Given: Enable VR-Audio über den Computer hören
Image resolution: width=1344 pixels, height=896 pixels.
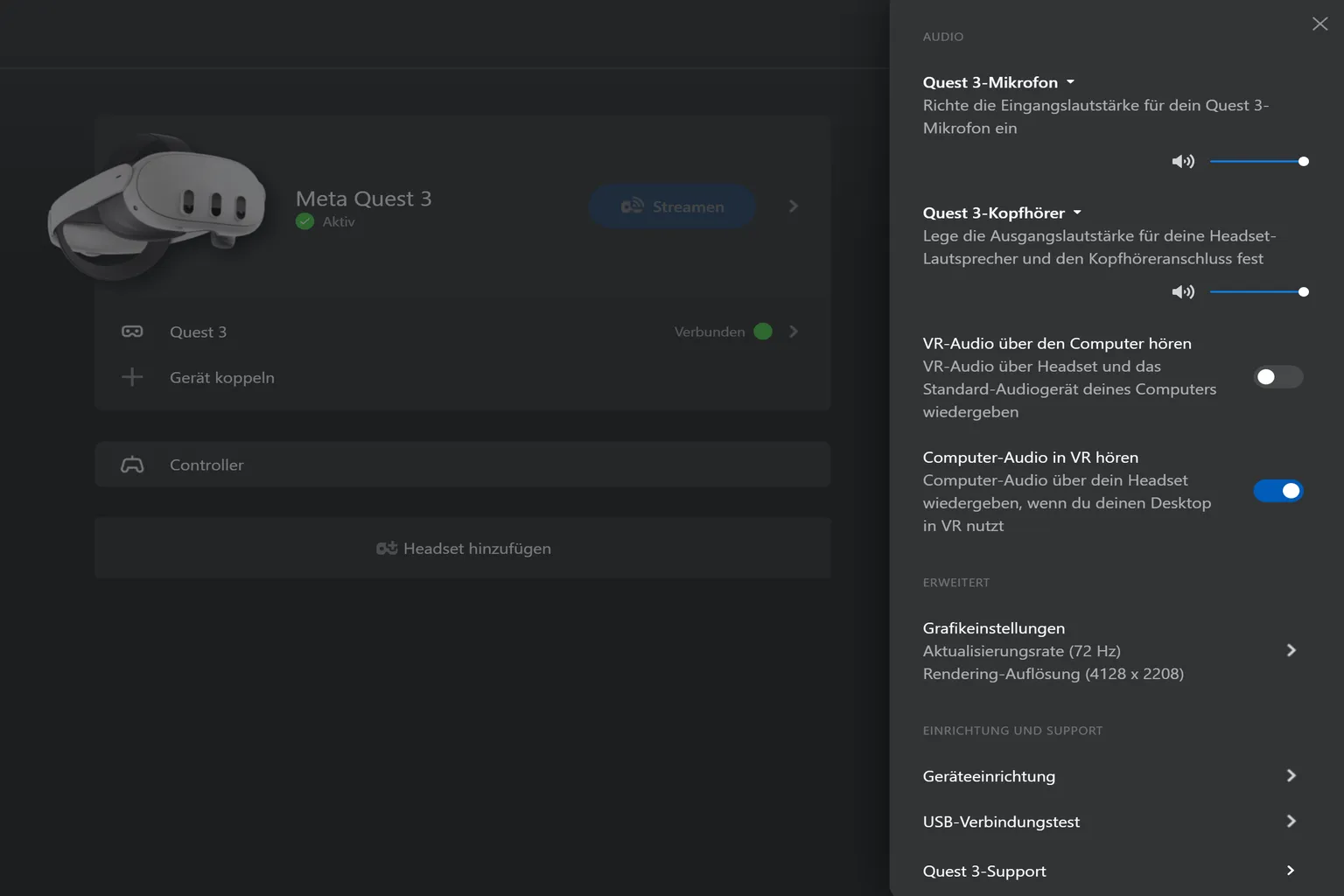Looking at the screenshot, I should (x=1278, y=377).
